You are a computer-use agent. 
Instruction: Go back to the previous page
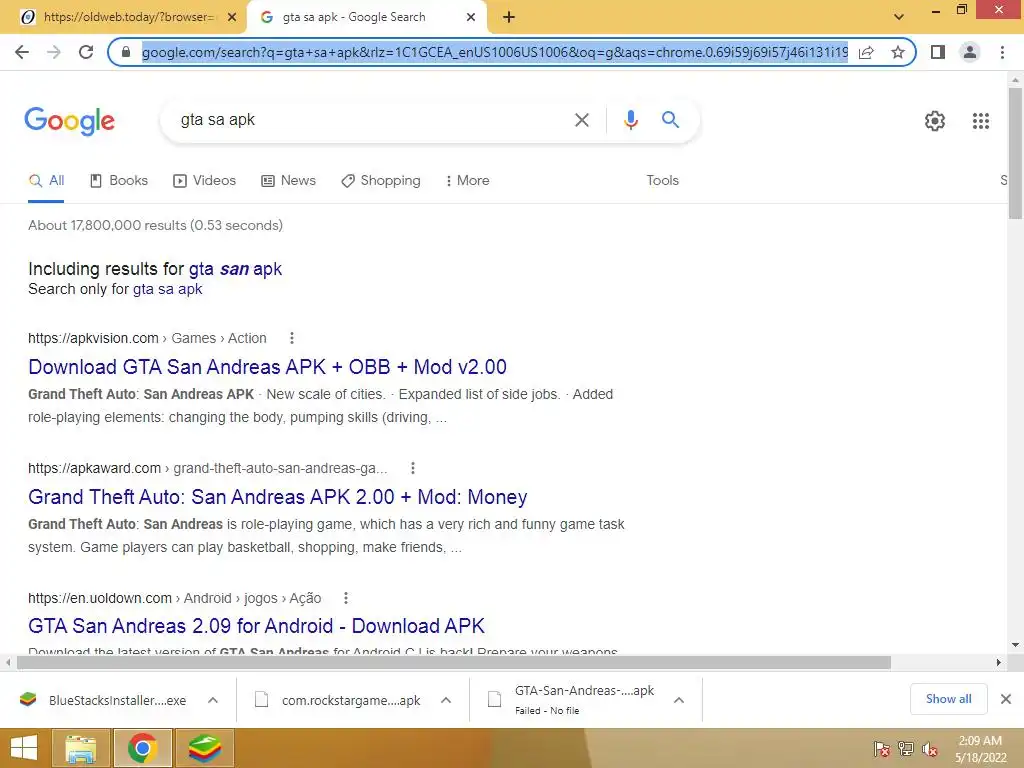(22, 52)
